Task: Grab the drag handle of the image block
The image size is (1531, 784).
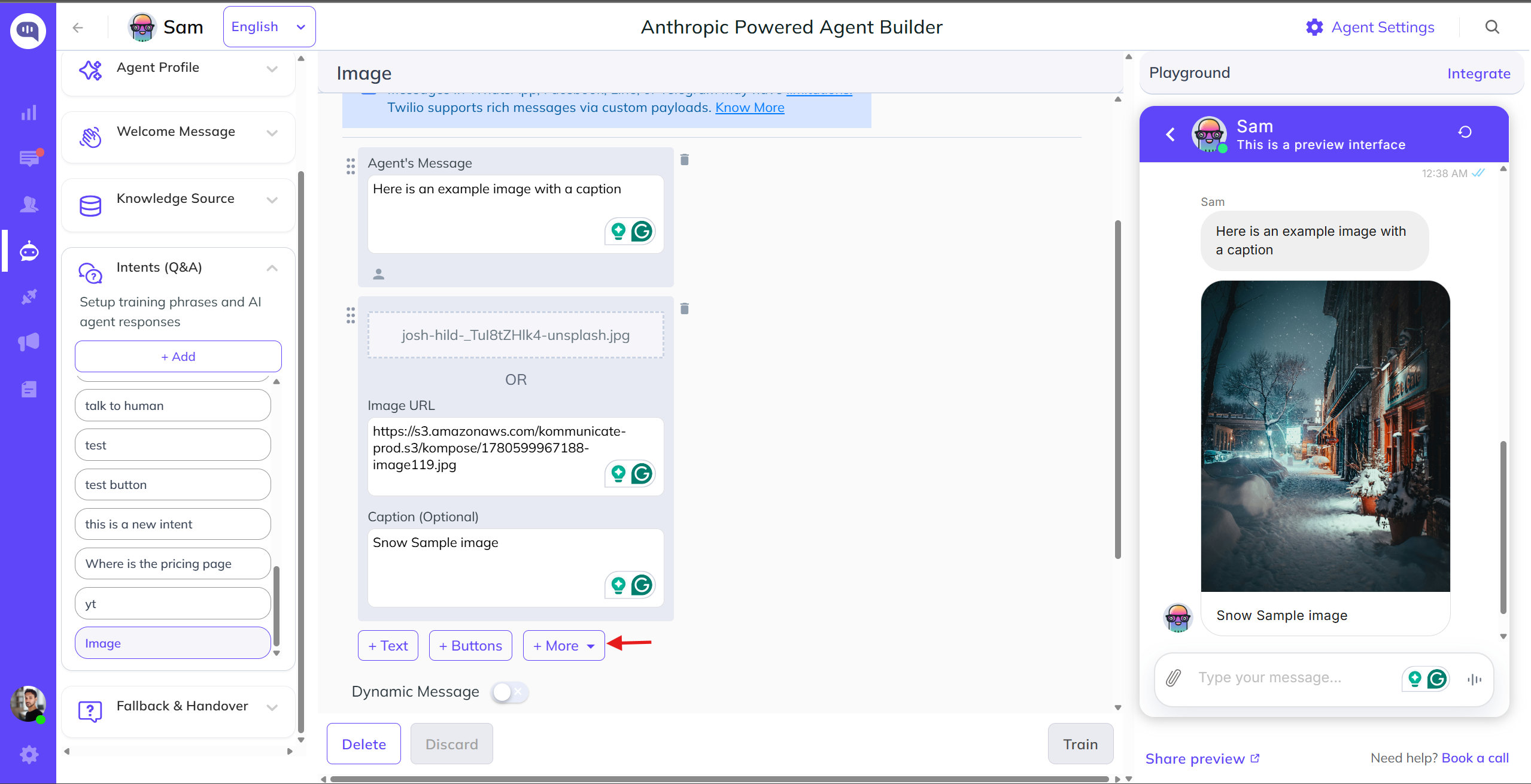Action: pyautogui.click(x=351, y=315)
